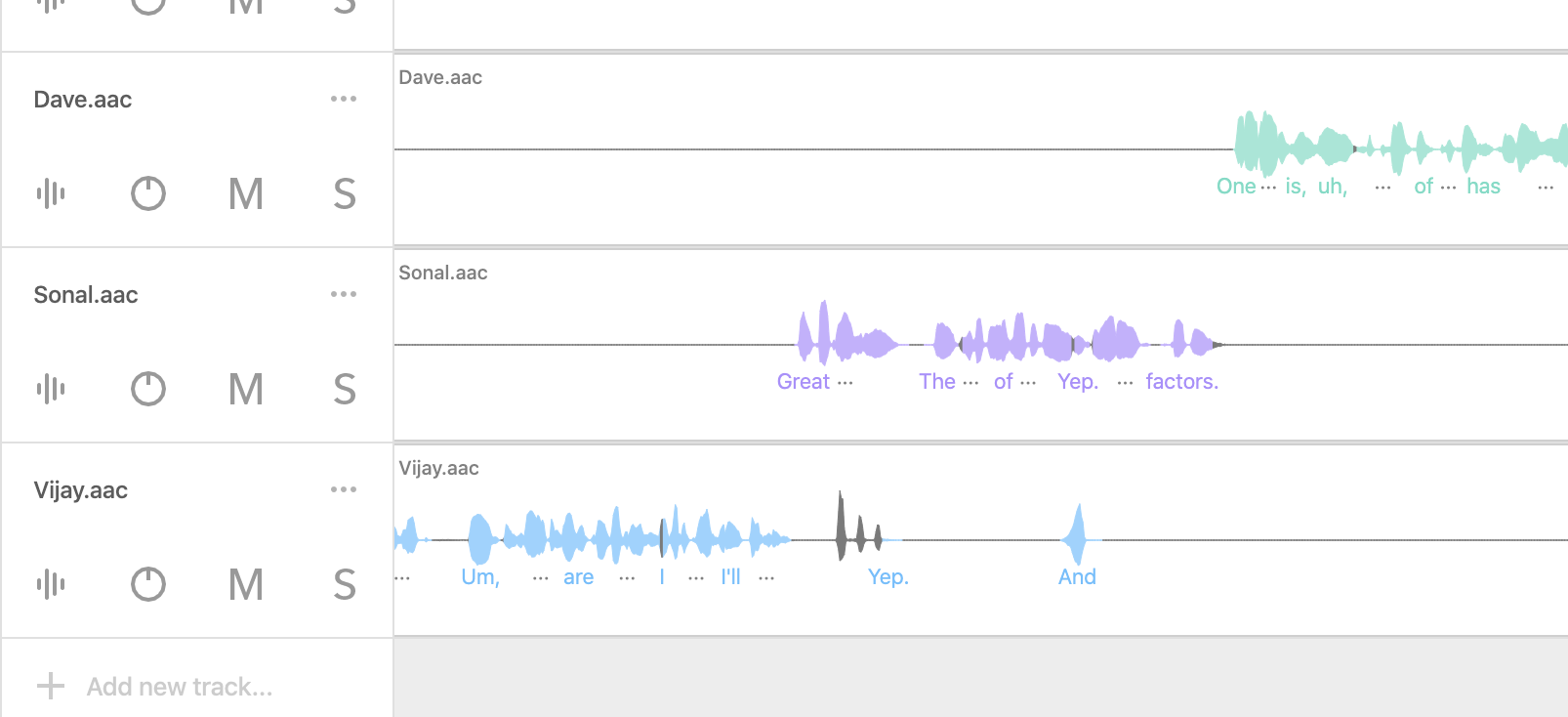
Task: Solo the Vijay.aac track
Action: (x=345, y=584)
